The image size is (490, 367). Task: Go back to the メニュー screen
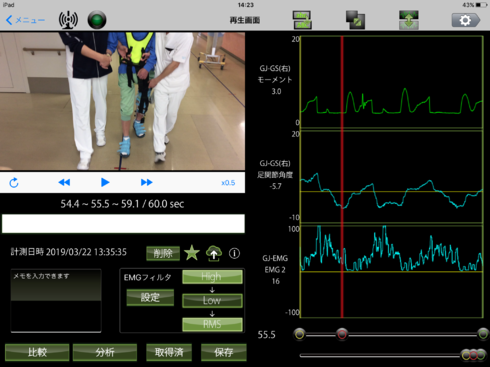point(25,20)
